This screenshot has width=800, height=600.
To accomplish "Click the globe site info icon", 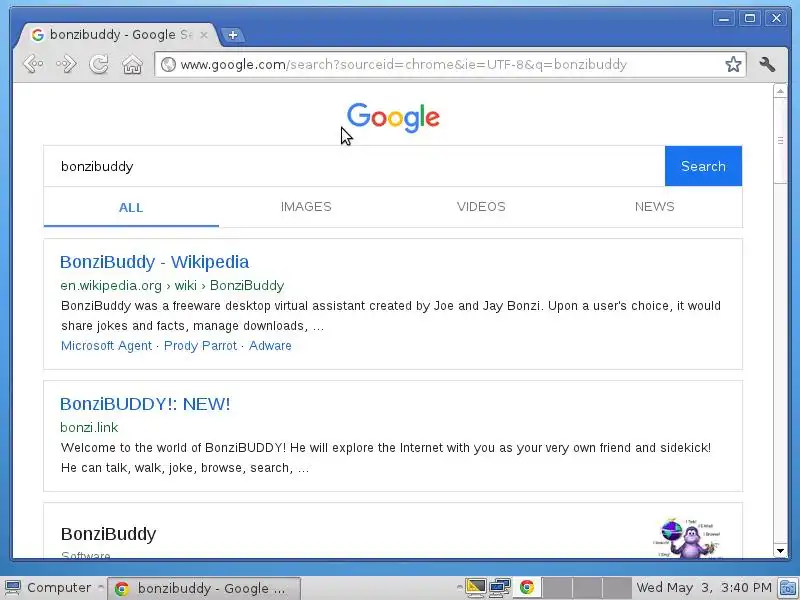I will pos(168,64).
